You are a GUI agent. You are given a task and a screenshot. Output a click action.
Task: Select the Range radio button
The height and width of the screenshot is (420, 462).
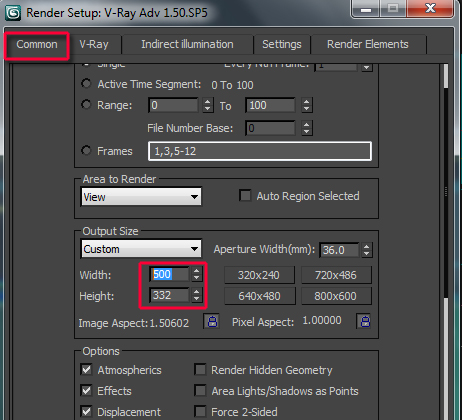[x=86, y=104]
